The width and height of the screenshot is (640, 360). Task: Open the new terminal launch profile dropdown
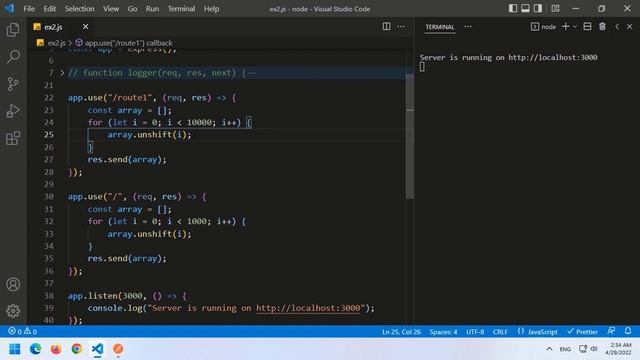pos(575,27)
